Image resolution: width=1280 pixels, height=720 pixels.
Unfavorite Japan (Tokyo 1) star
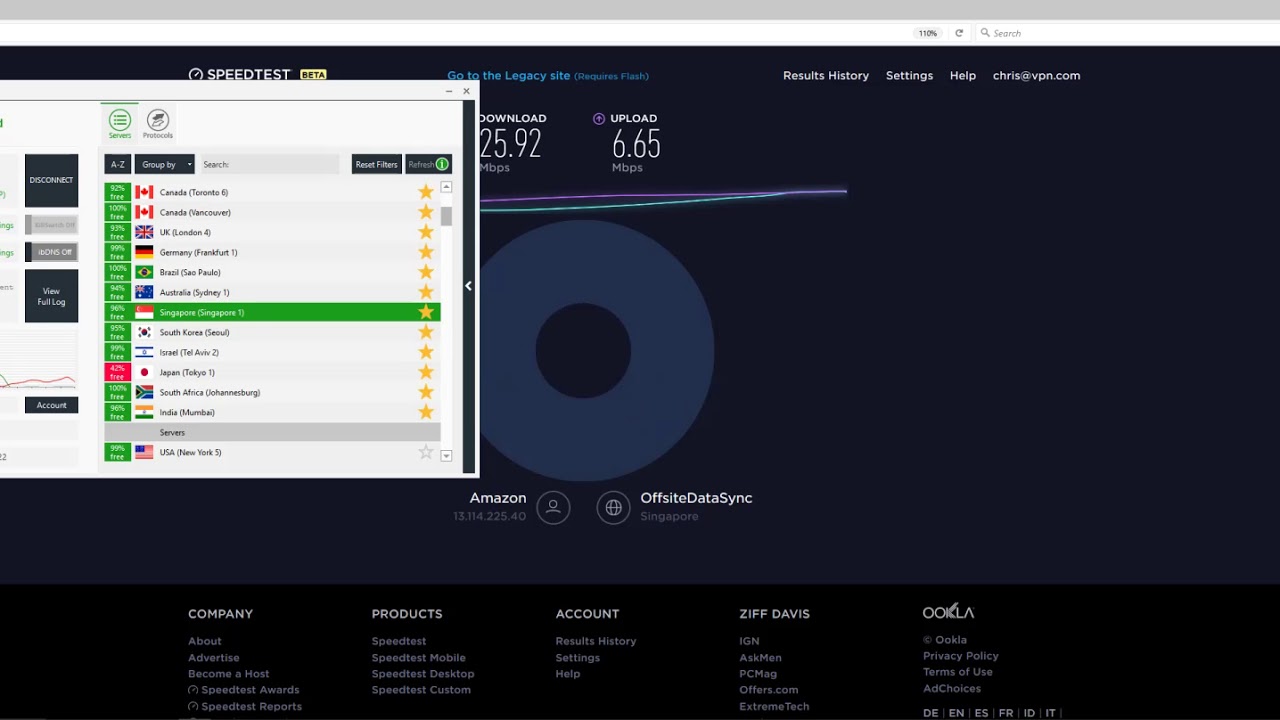point(426,372)
